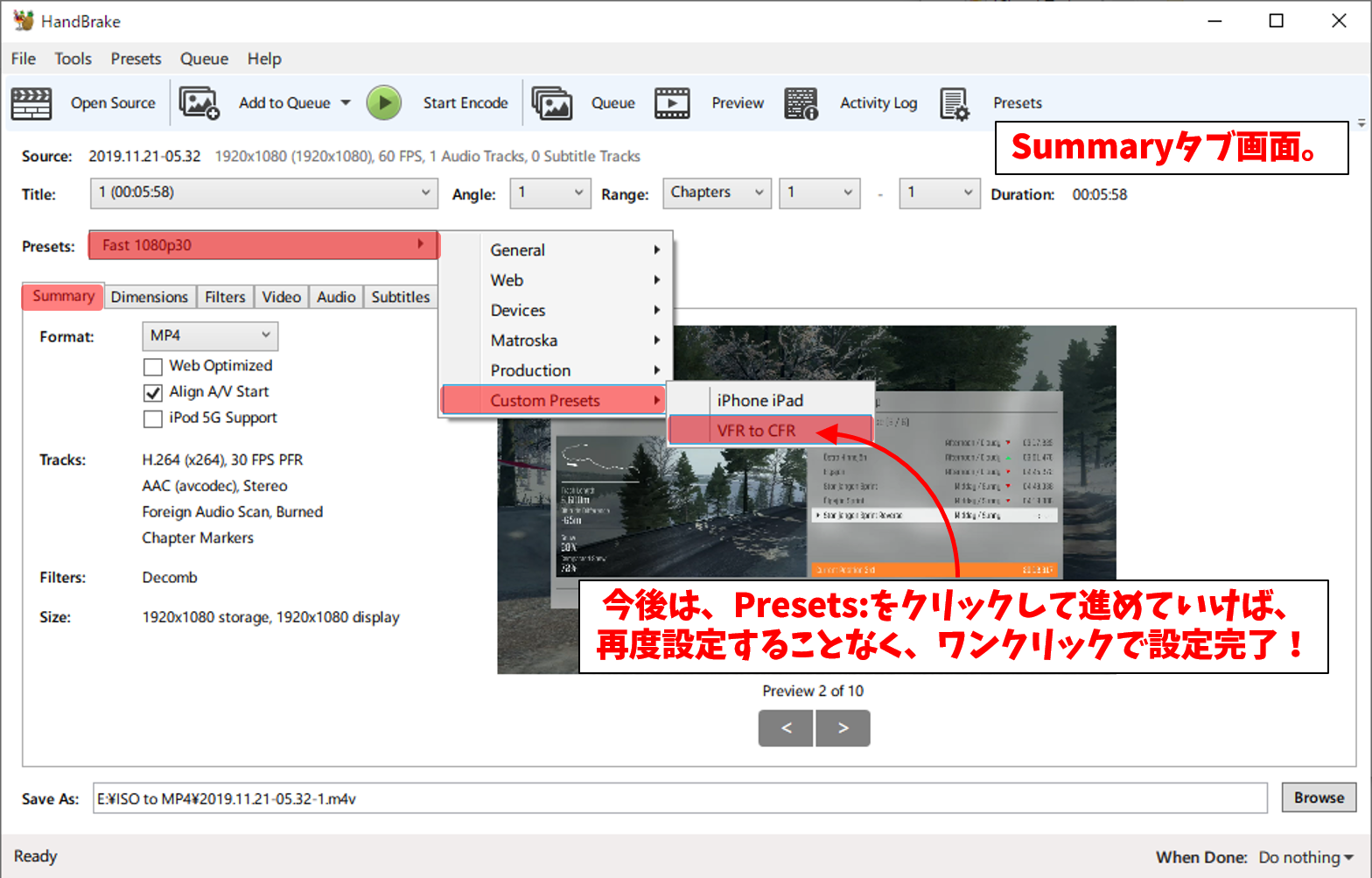This screenshot has height=878, width=1372.
Task: Toggle the Web Optimized checkbox
Action: 153,366
